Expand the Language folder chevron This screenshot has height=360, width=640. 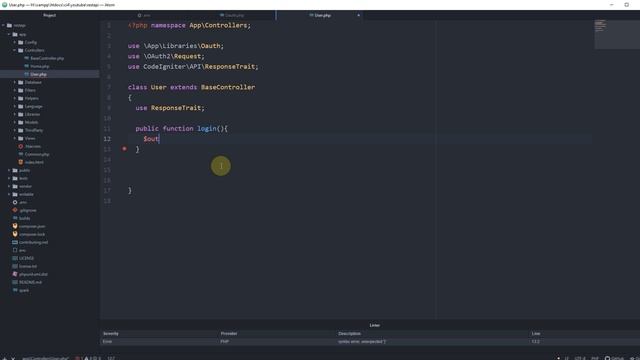point(15,106)
